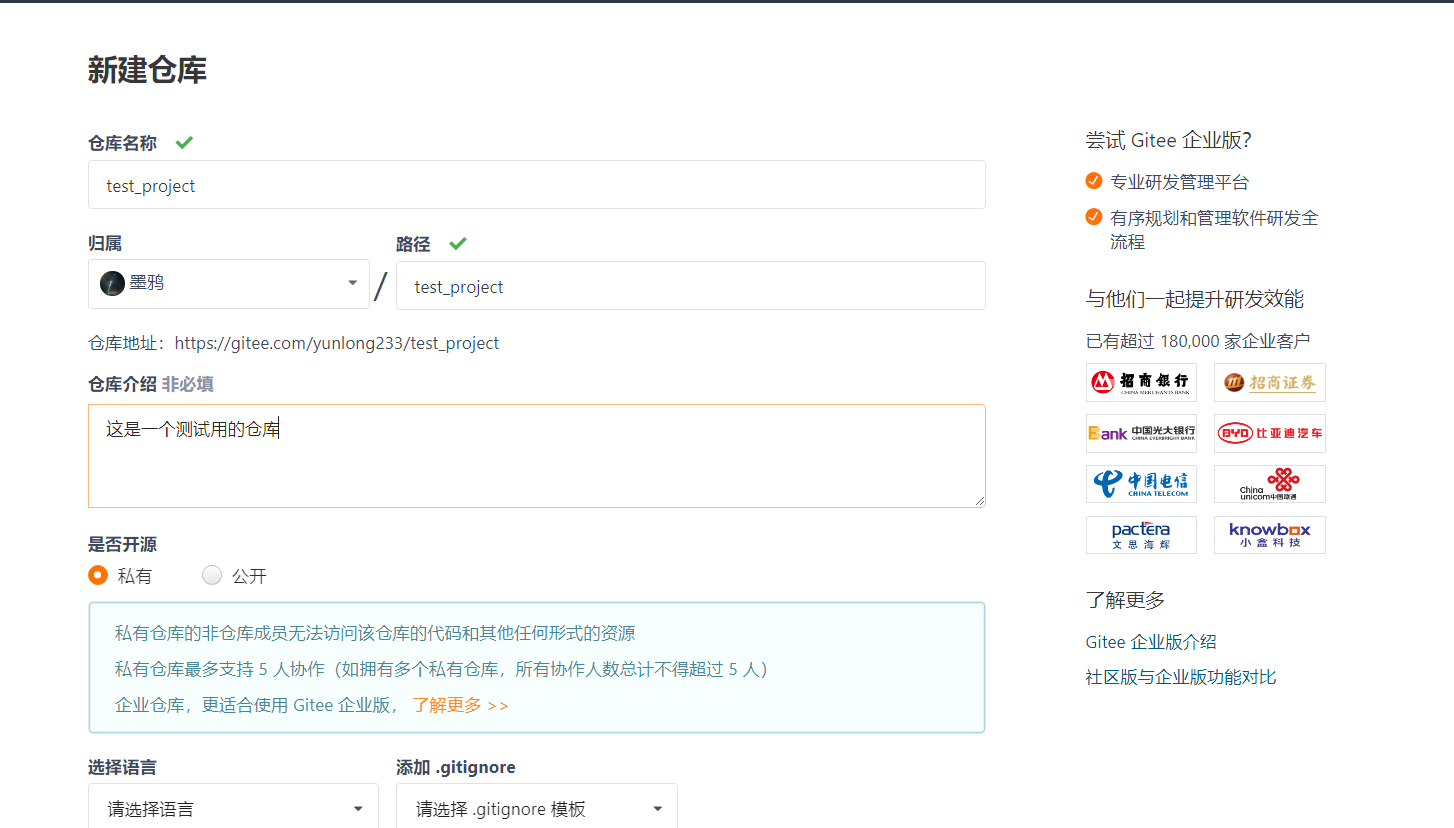Click the green checkmark beside 仓库名称
The image size is (1454, 828).
pyautogui.click(x=183, y=142)
